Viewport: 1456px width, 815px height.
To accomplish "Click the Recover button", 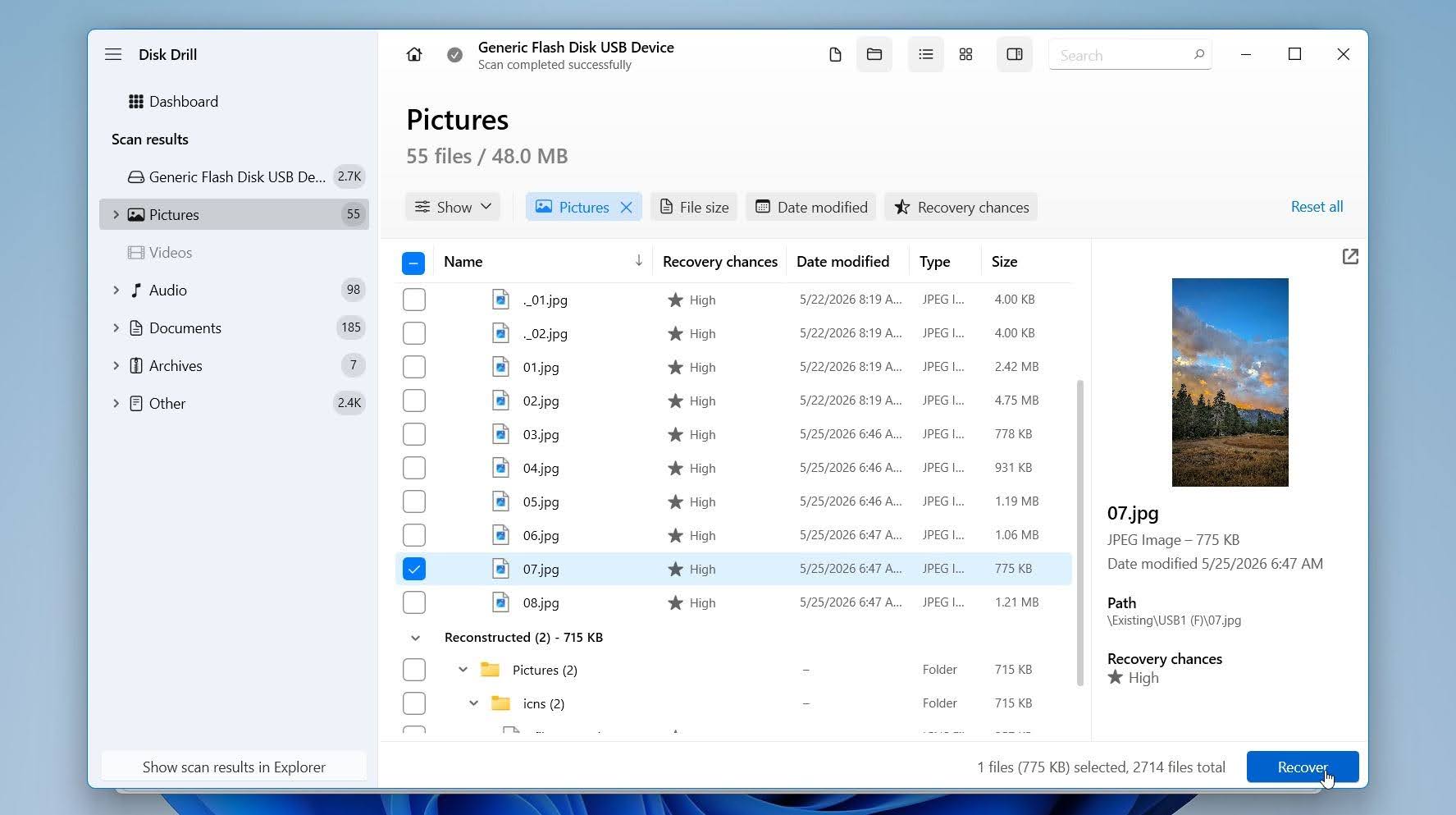I will (x=1303, y=767).
